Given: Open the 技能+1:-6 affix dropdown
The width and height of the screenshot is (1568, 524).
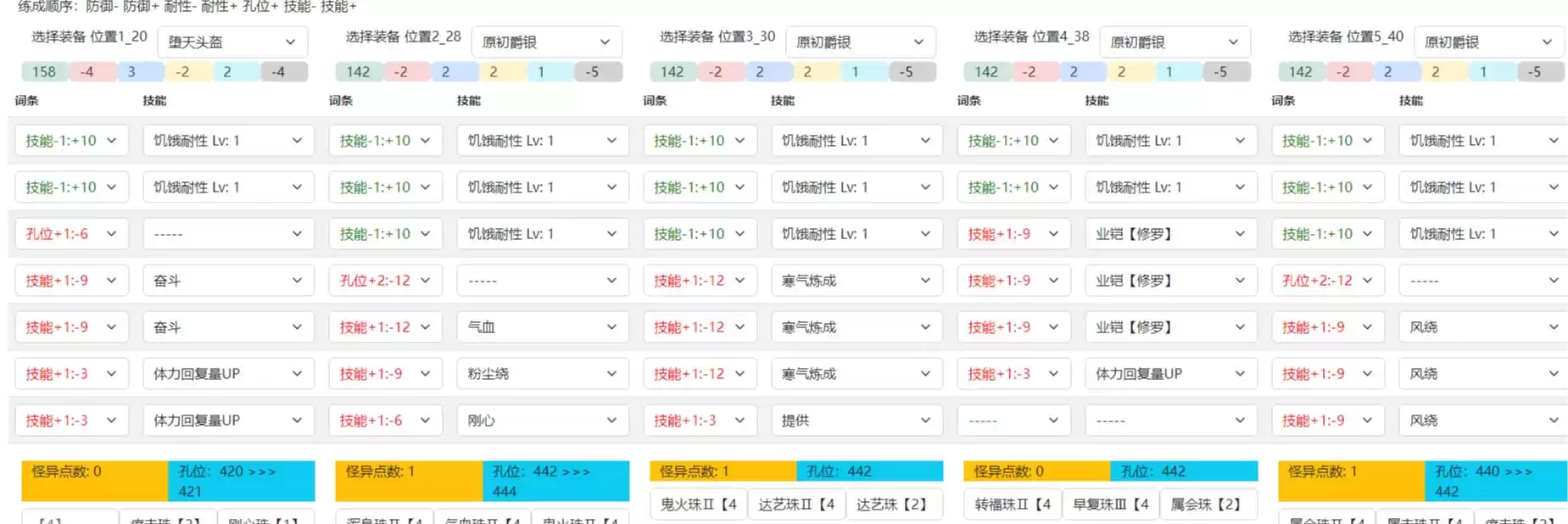Looking at the screenshot, I should [x=385, y=421].
